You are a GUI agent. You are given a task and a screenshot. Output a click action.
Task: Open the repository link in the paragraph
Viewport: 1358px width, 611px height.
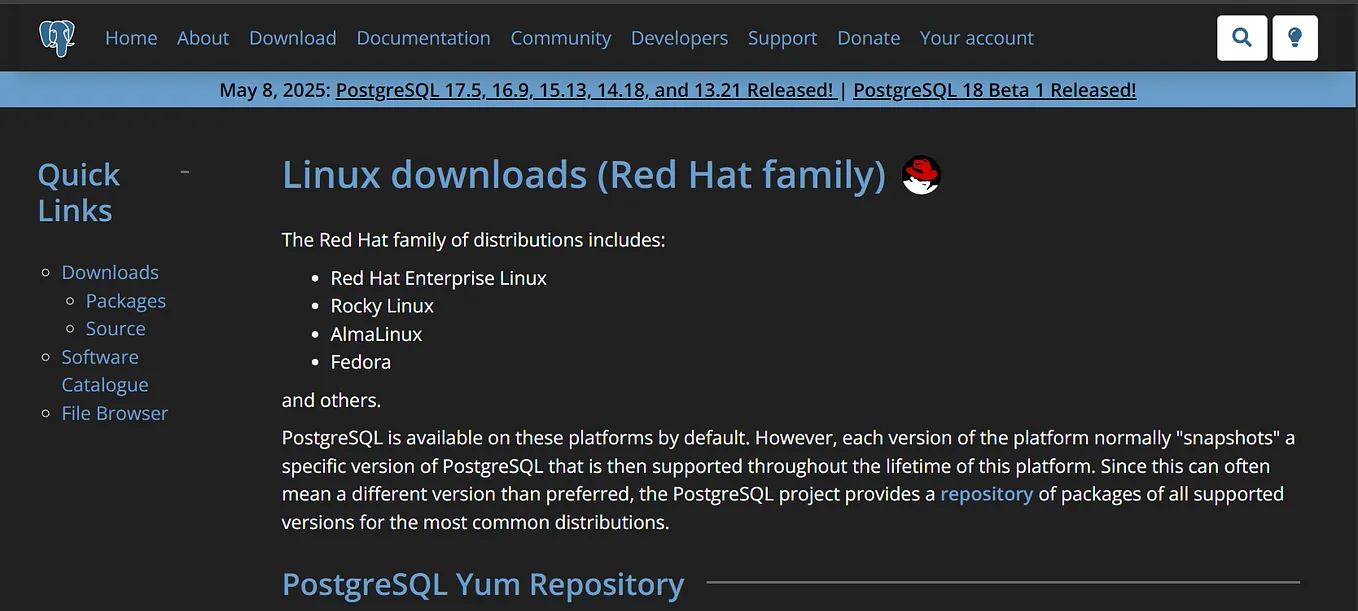(x=986, y=493)
